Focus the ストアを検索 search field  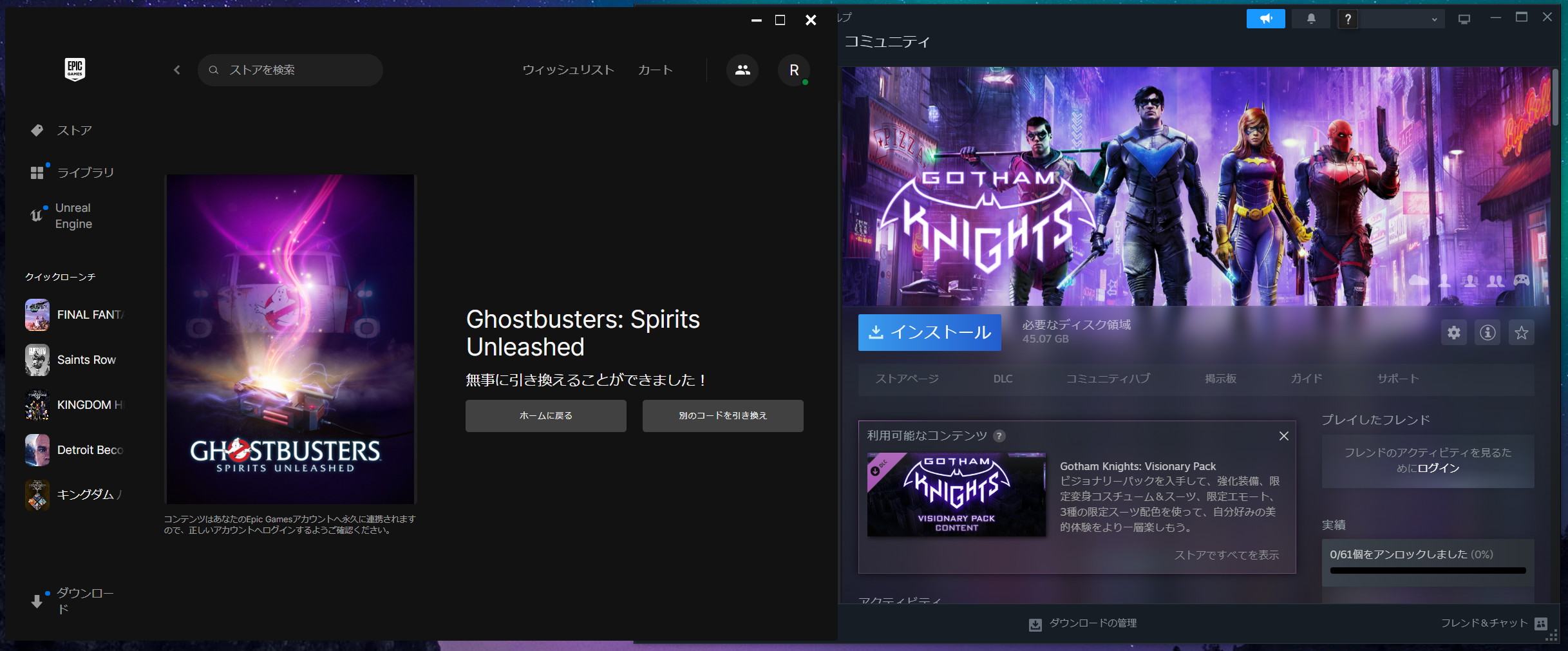[290, 70]
